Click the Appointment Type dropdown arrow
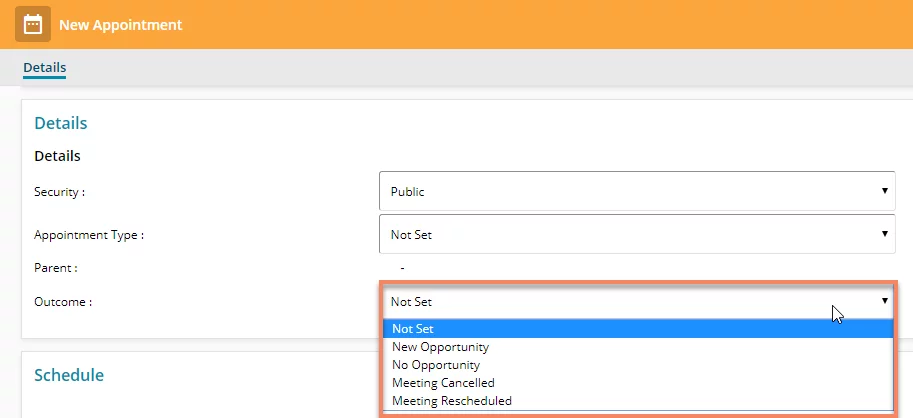Viewport: 913px width, 418px height. [884, 234]
